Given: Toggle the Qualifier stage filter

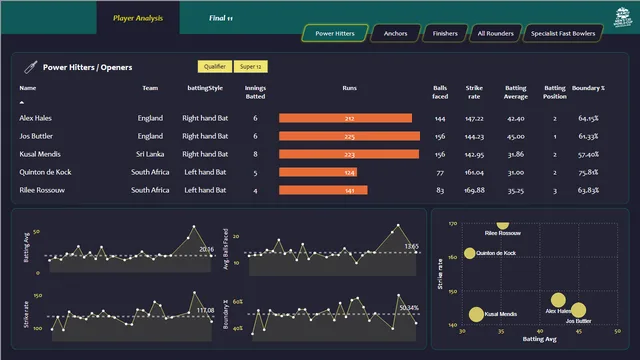Looking at the screenshot, I should click(x=215, y=67).
